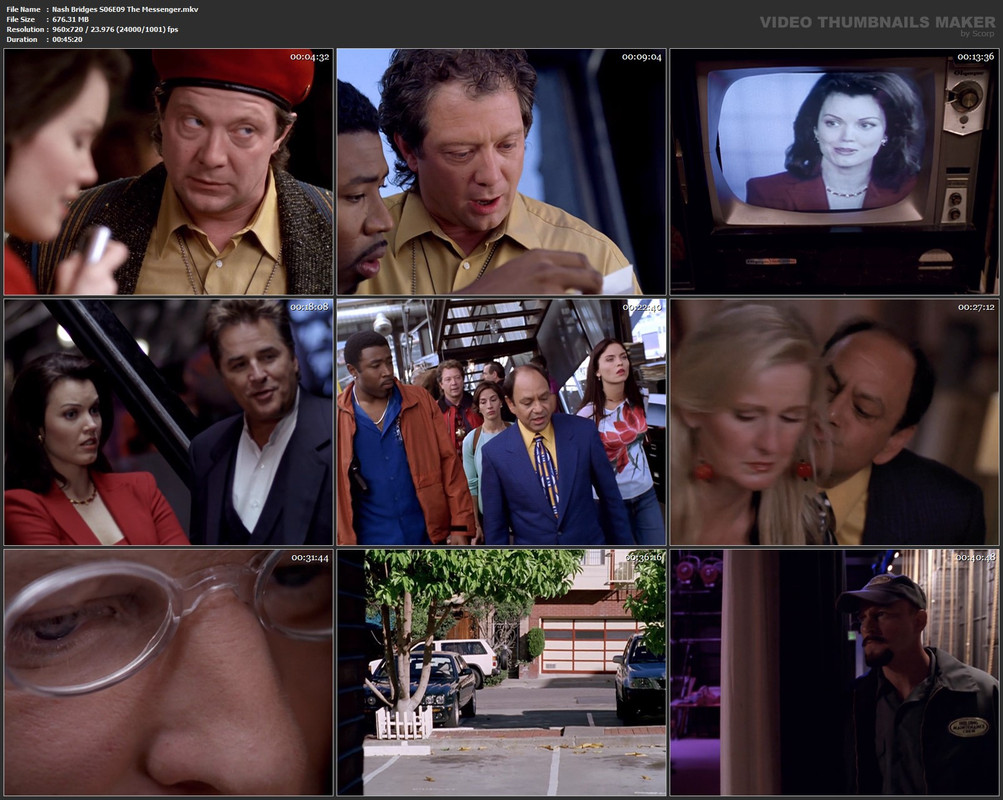Click the resolution value '960x720 / 23.976 (24000/1001) fps'
Image resolution: width=1003 pixels, height=800 pixels.
(115, 29)
